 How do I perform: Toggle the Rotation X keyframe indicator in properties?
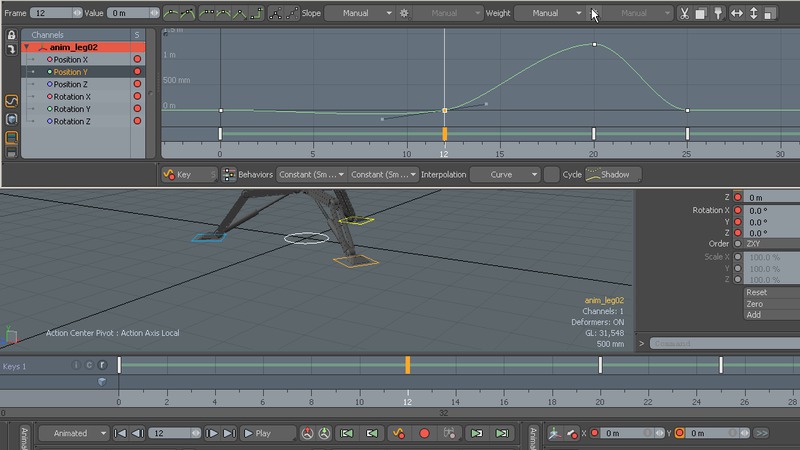[739, 211]
